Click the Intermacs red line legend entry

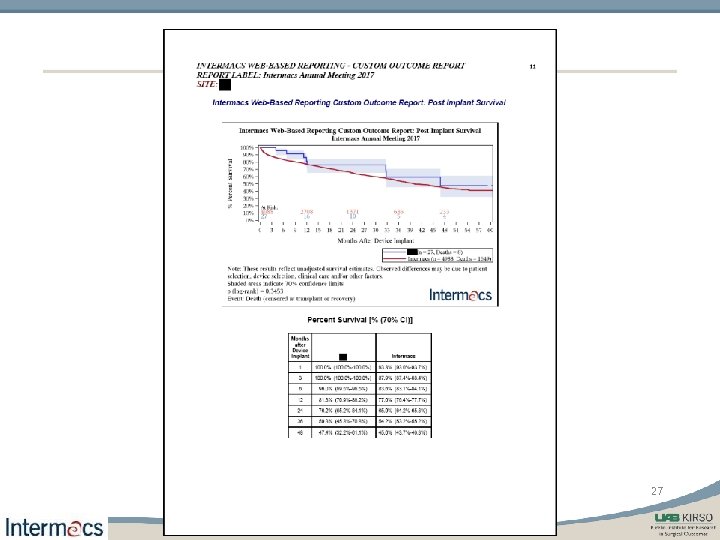(x=438, y=259)
